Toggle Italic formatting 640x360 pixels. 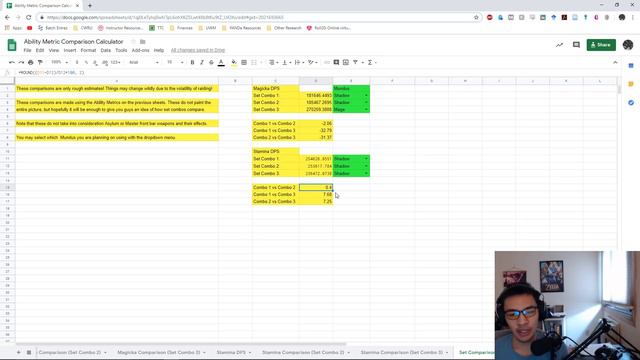point(202,62)
